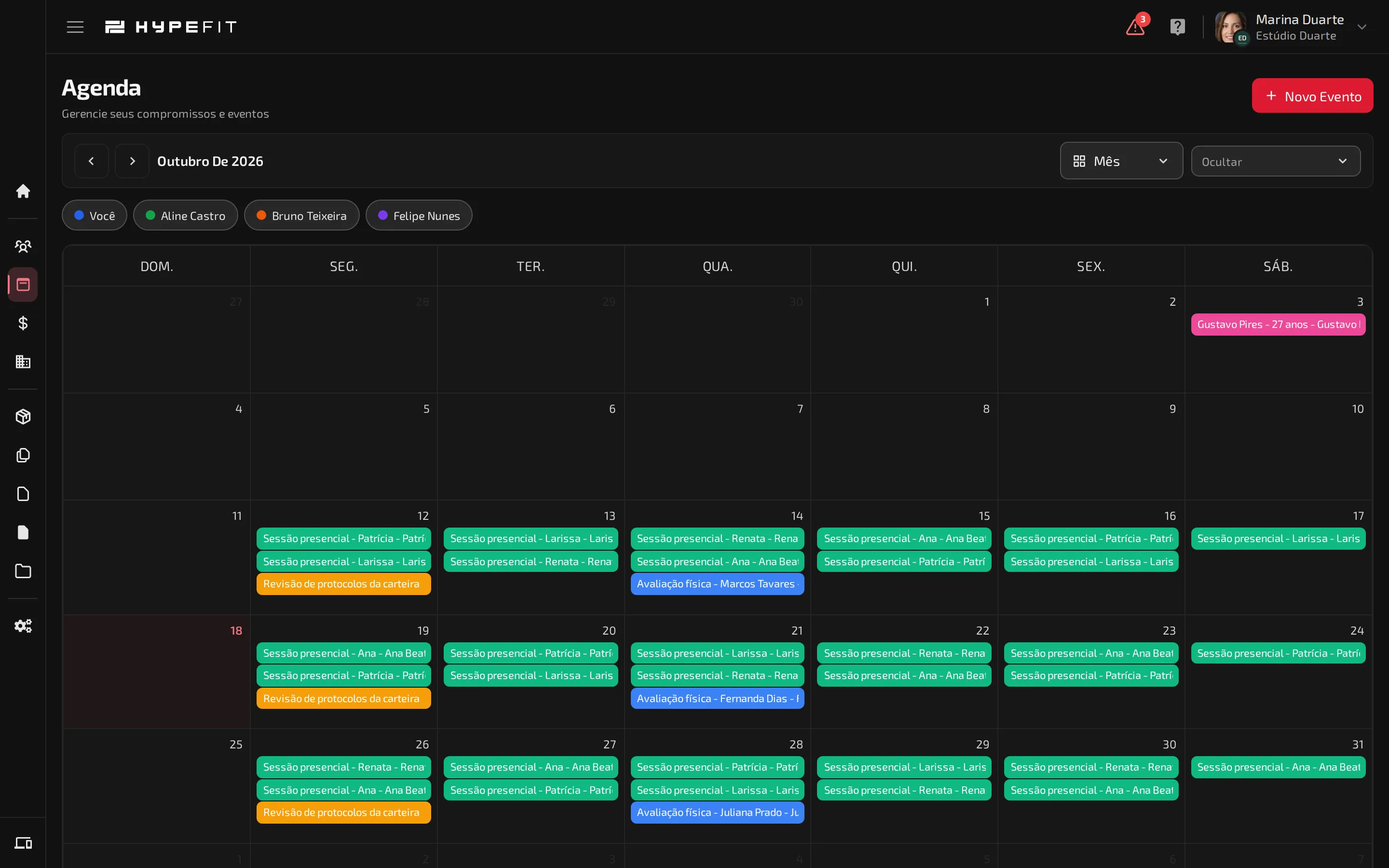Open the folder icon in sidebar
1389x868 pixels.
point(23,571)
